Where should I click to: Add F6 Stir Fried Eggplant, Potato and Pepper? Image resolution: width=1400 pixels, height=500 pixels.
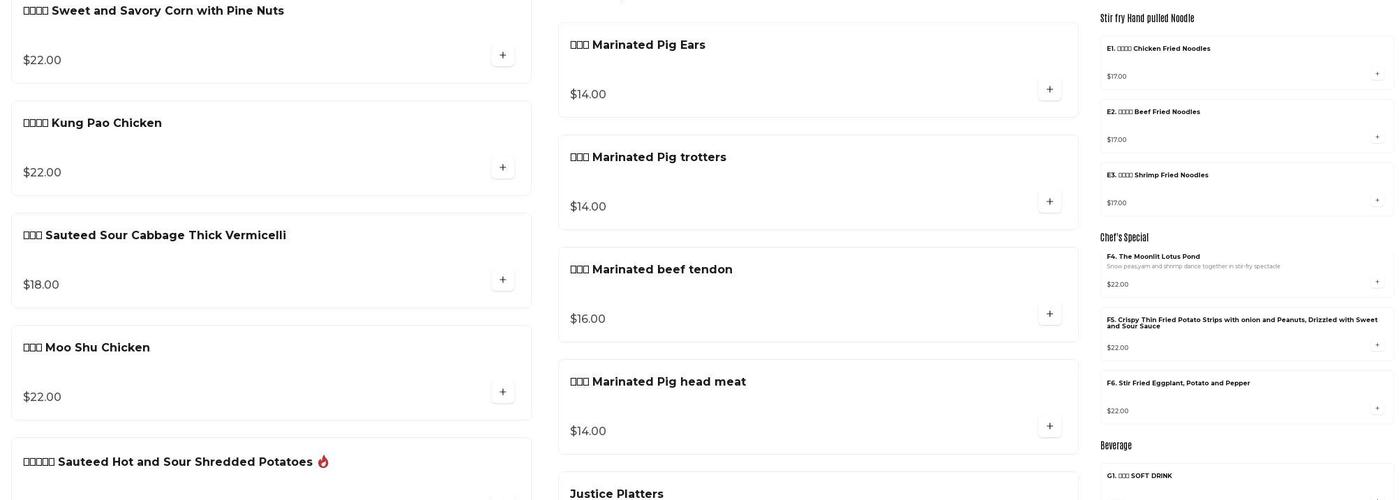(1377, 408)
